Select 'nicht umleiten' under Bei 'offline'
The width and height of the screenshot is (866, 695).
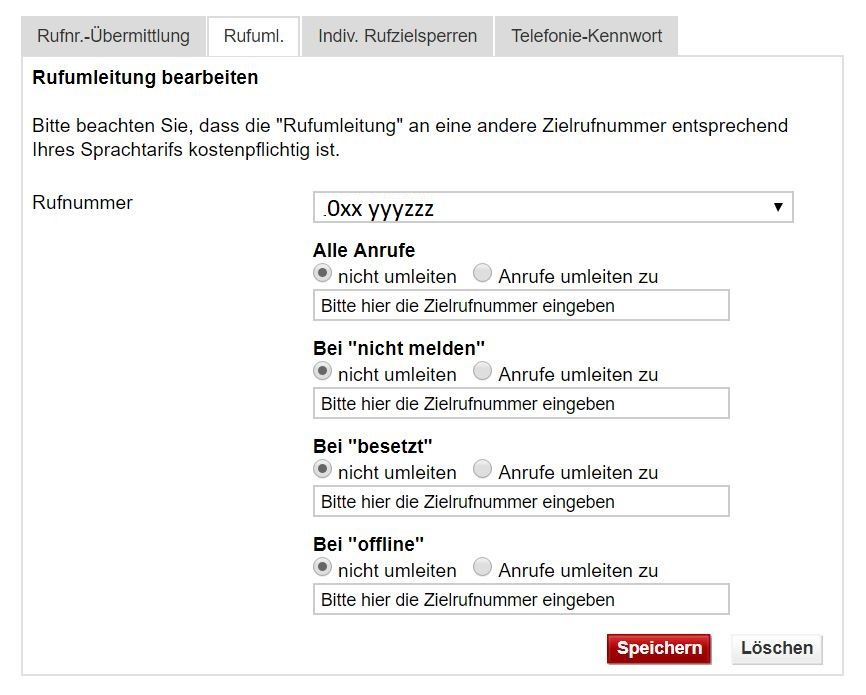322,567
